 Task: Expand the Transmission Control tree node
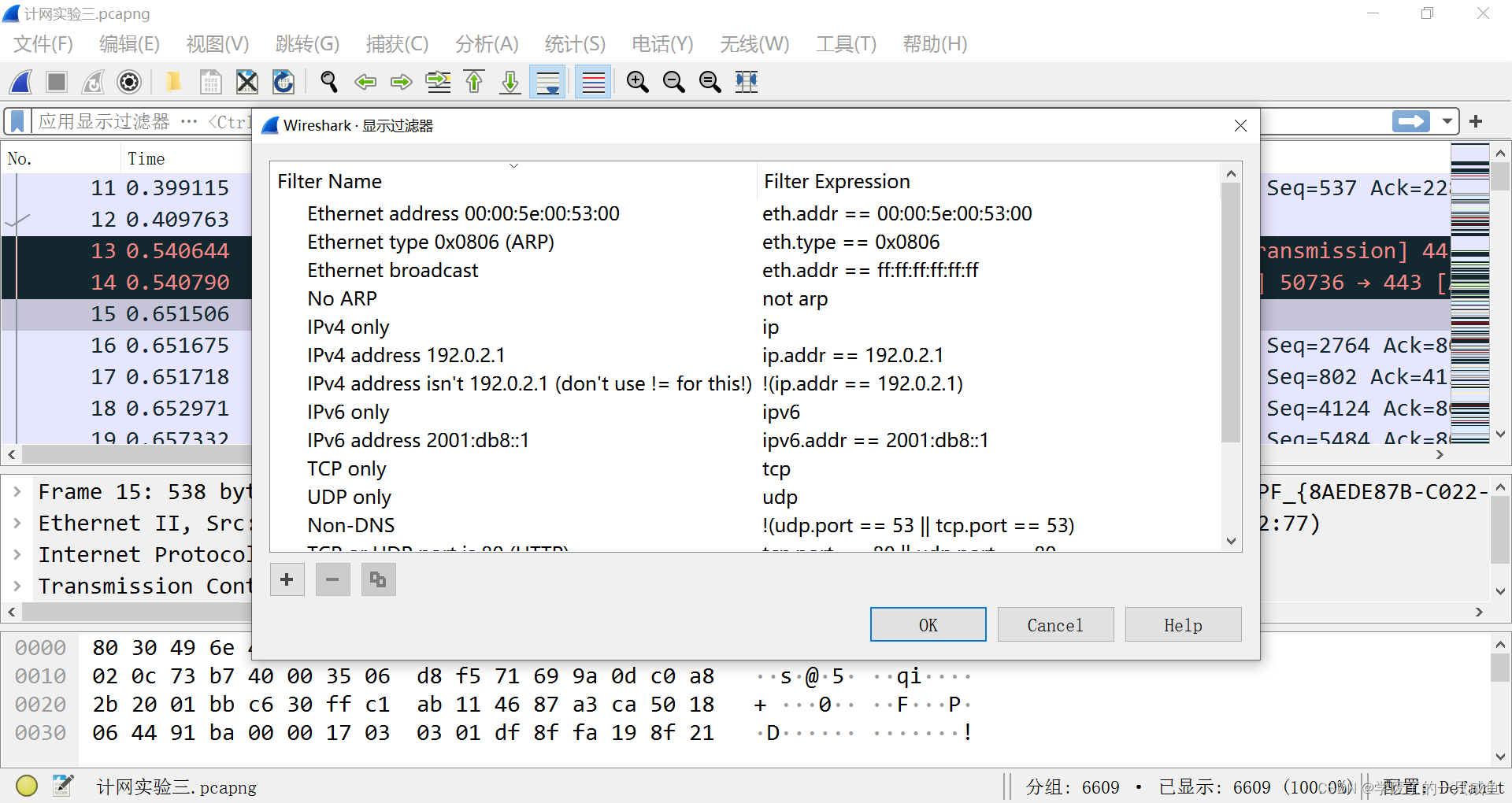17,586
